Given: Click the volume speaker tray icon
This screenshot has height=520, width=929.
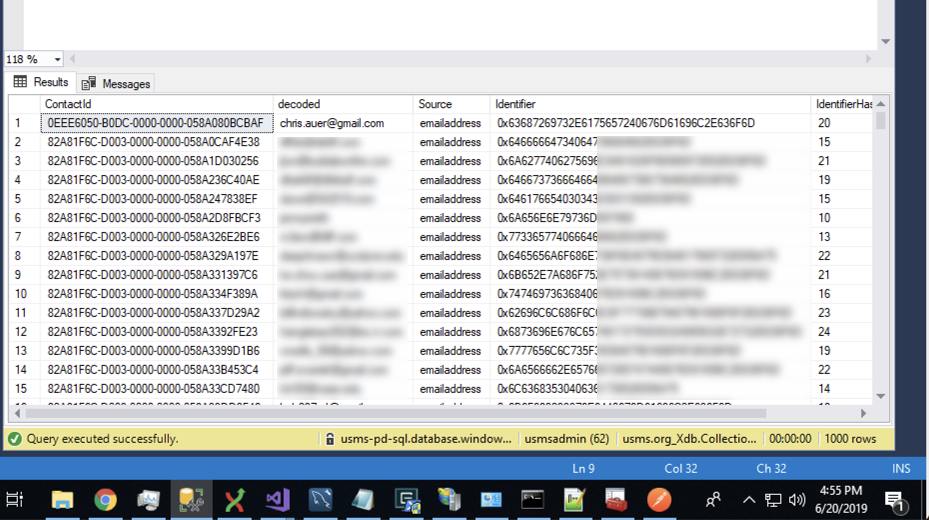Looking at the screenshot, I should (797, 499).
